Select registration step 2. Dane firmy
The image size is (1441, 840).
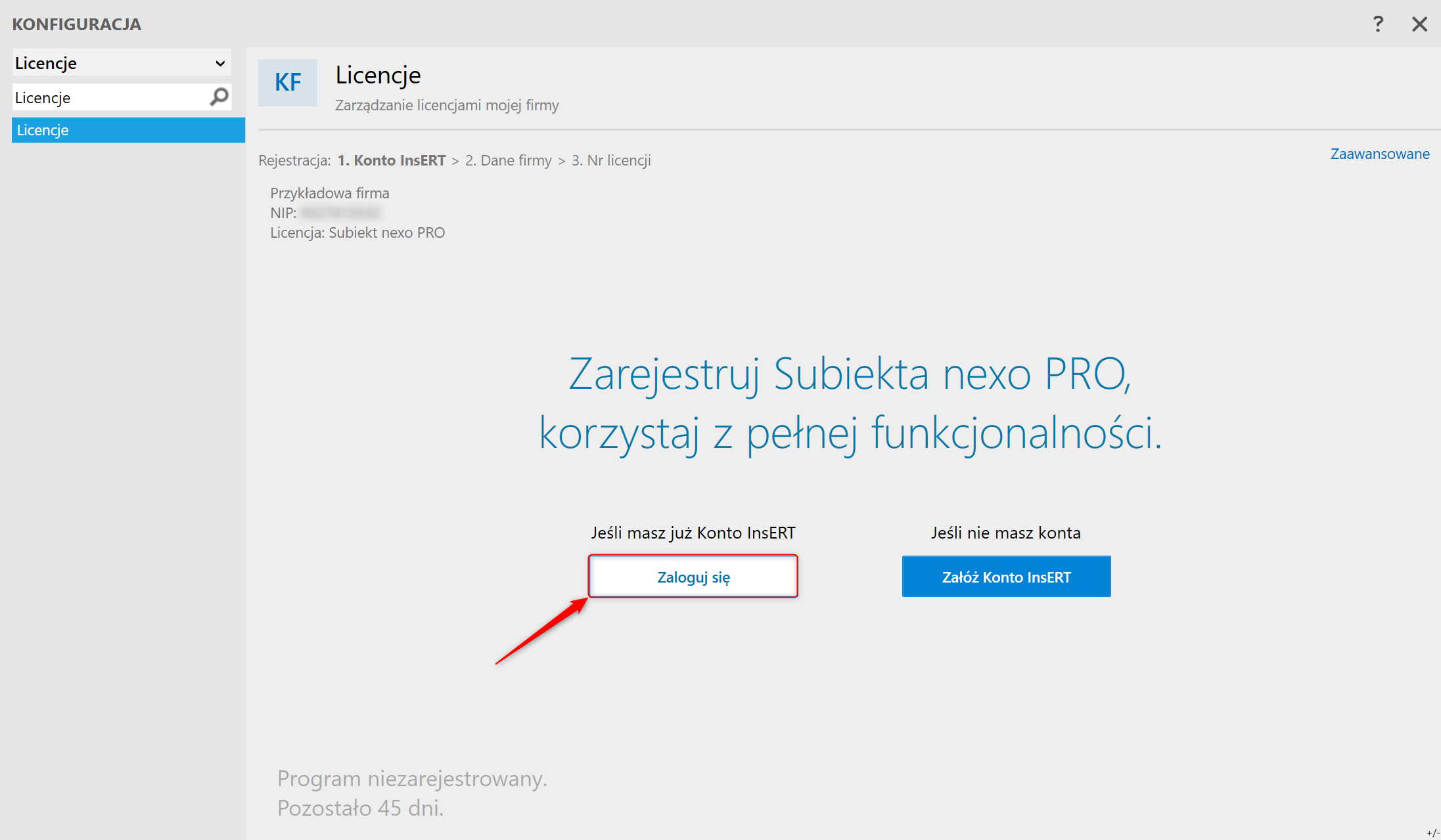tap(508, 160)
